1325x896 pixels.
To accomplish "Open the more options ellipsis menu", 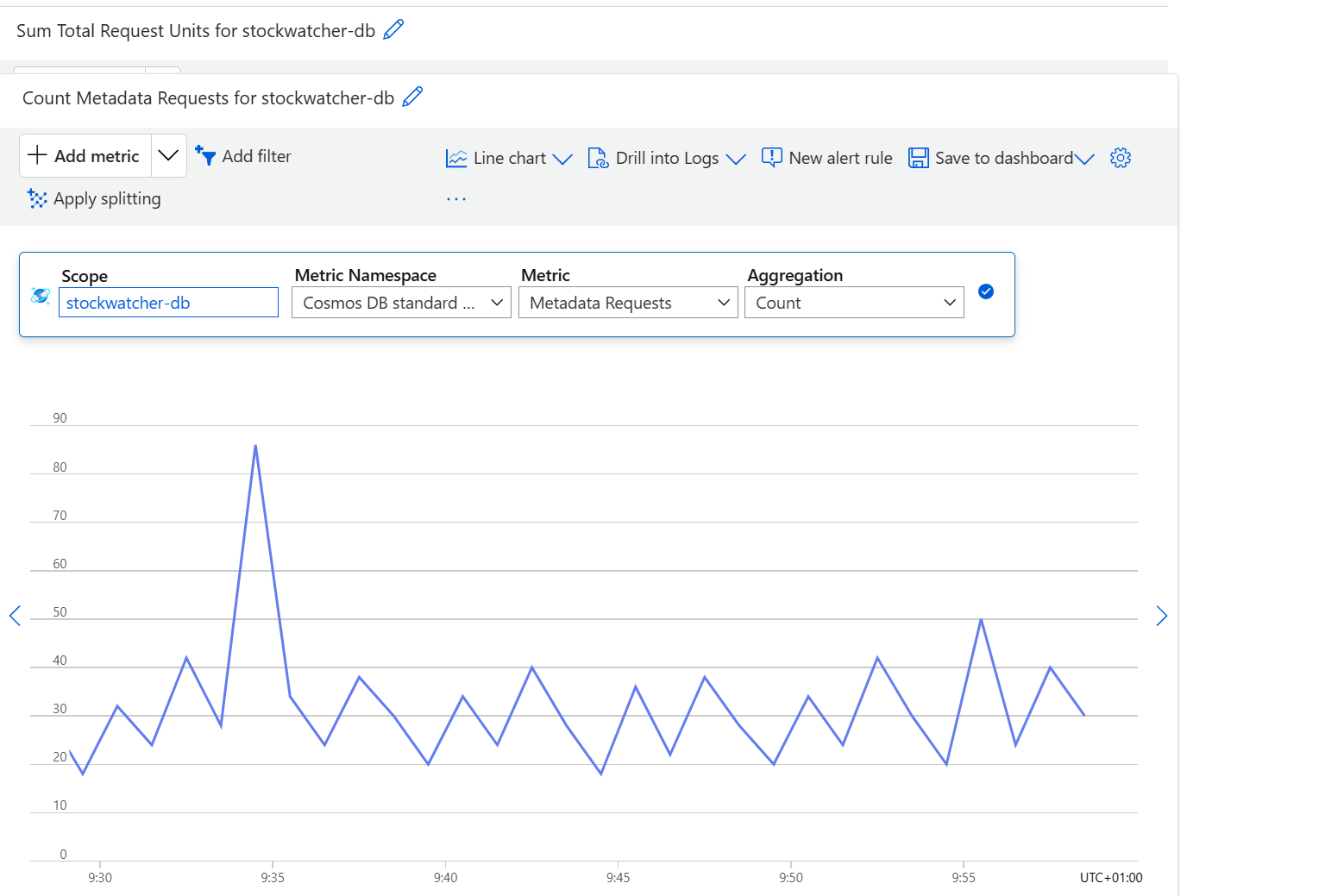I will tap(456, 199).
